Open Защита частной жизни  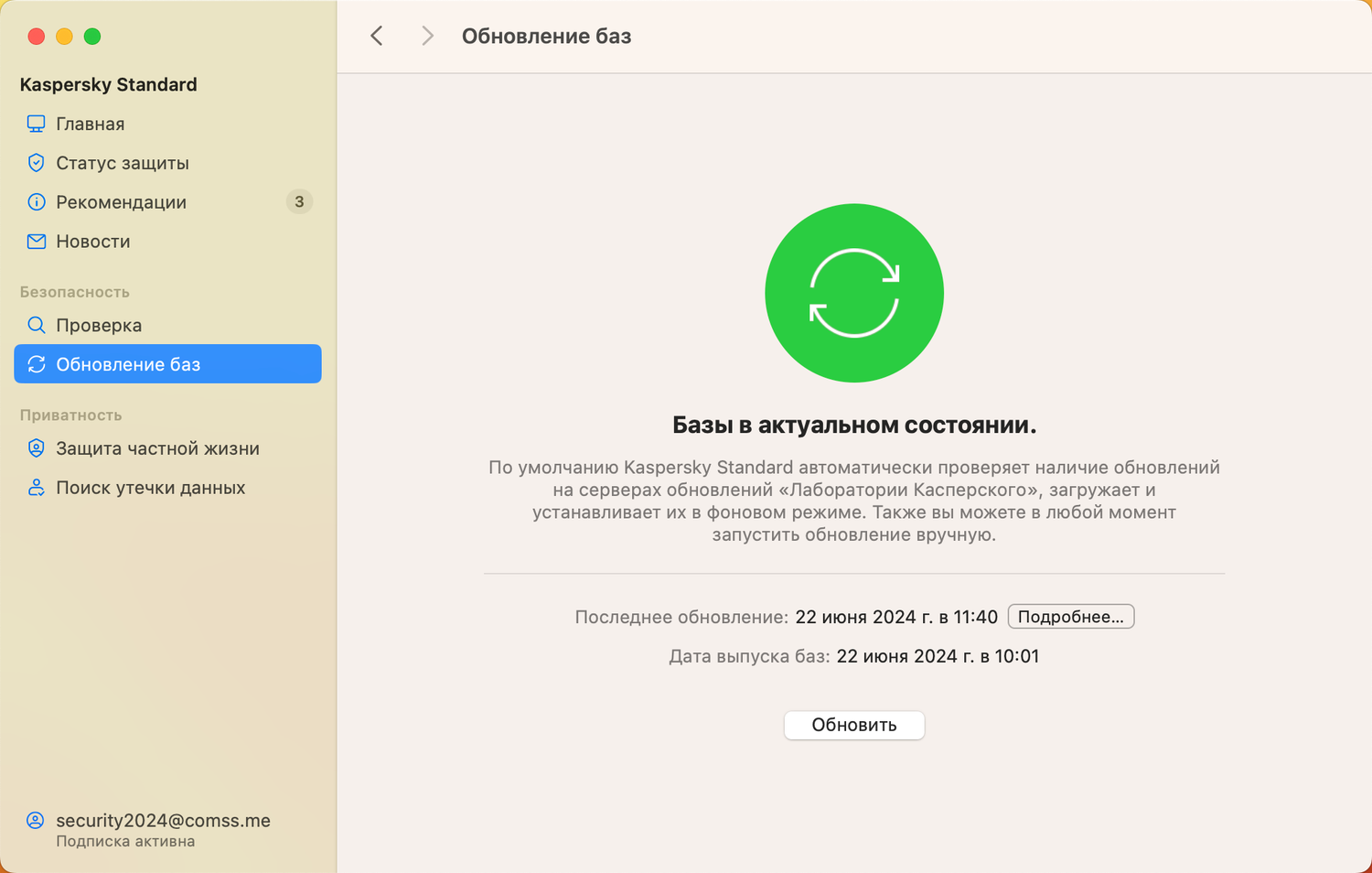coord(167,448)
